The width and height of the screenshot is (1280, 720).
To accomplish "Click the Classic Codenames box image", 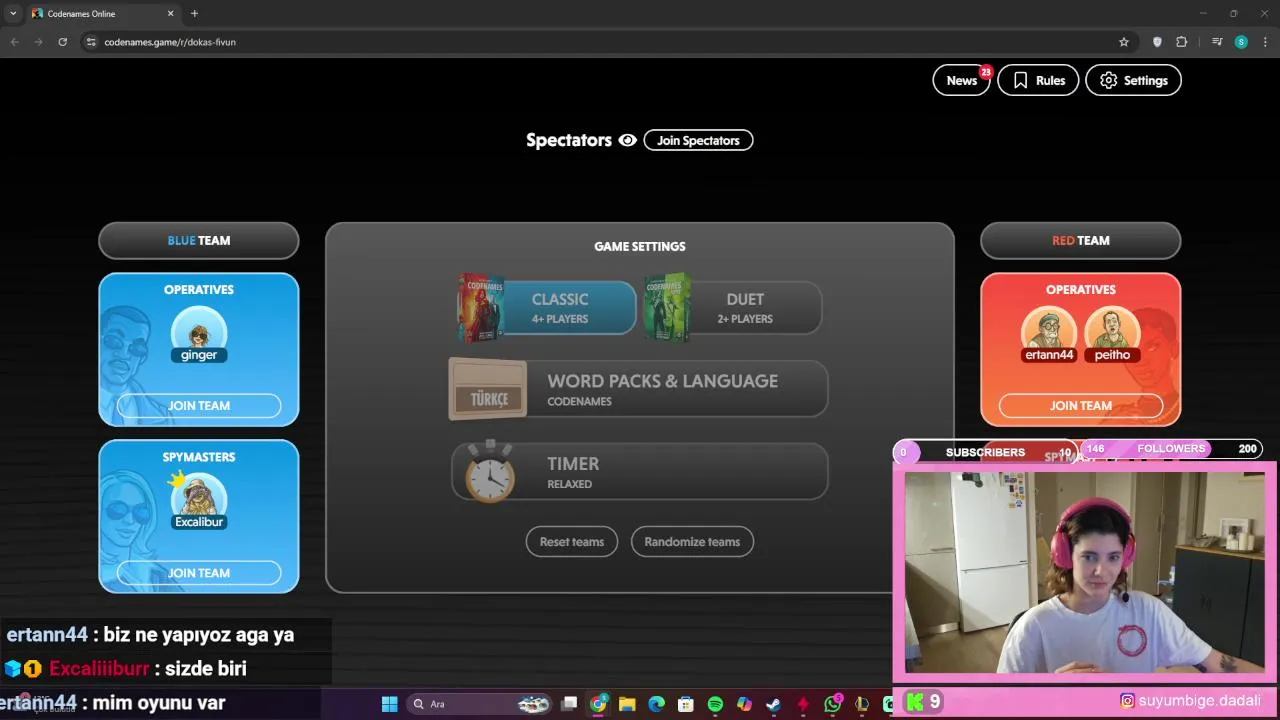I will click(481, 307).
